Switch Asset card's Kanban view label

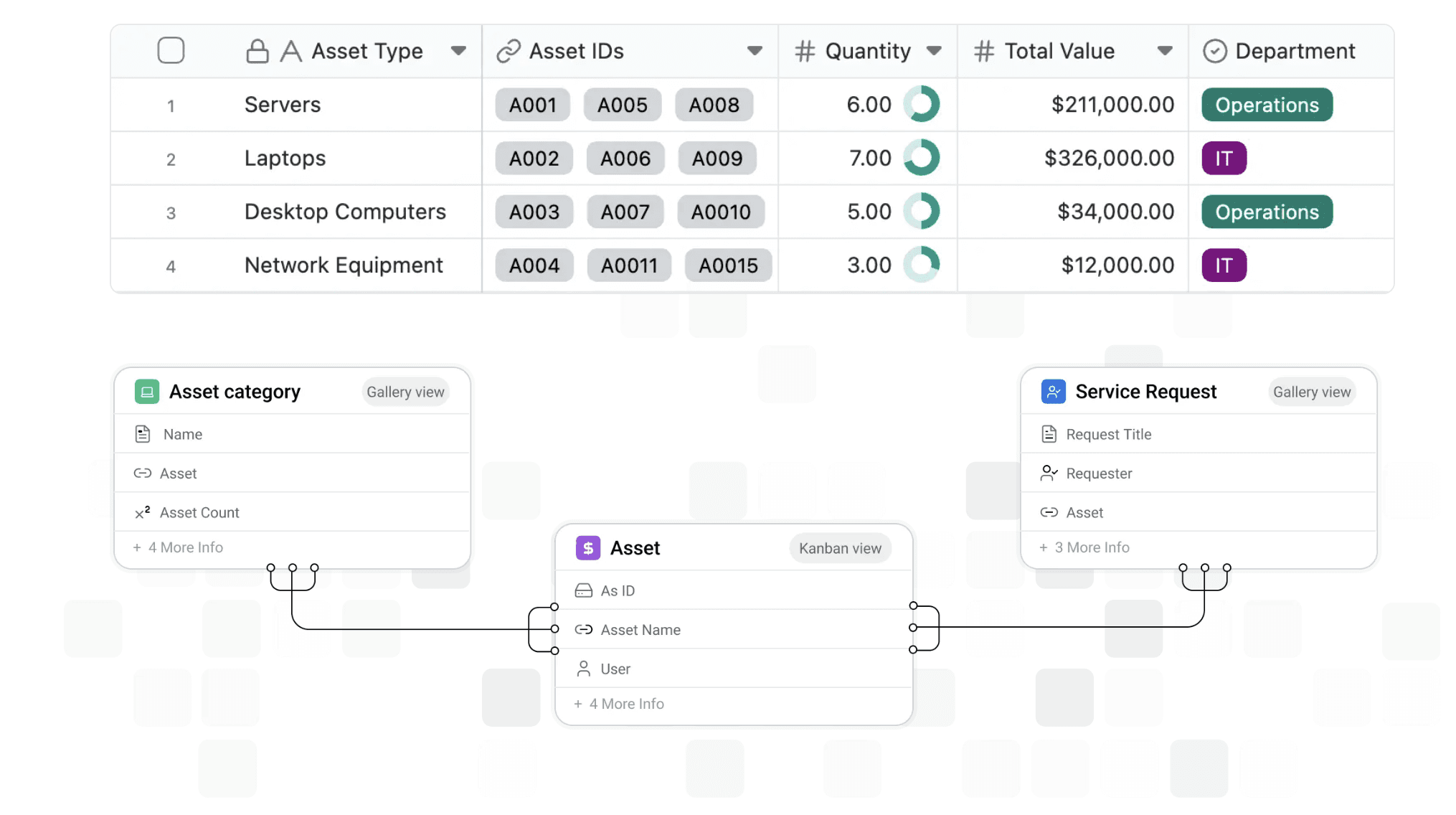click(840, 548)
